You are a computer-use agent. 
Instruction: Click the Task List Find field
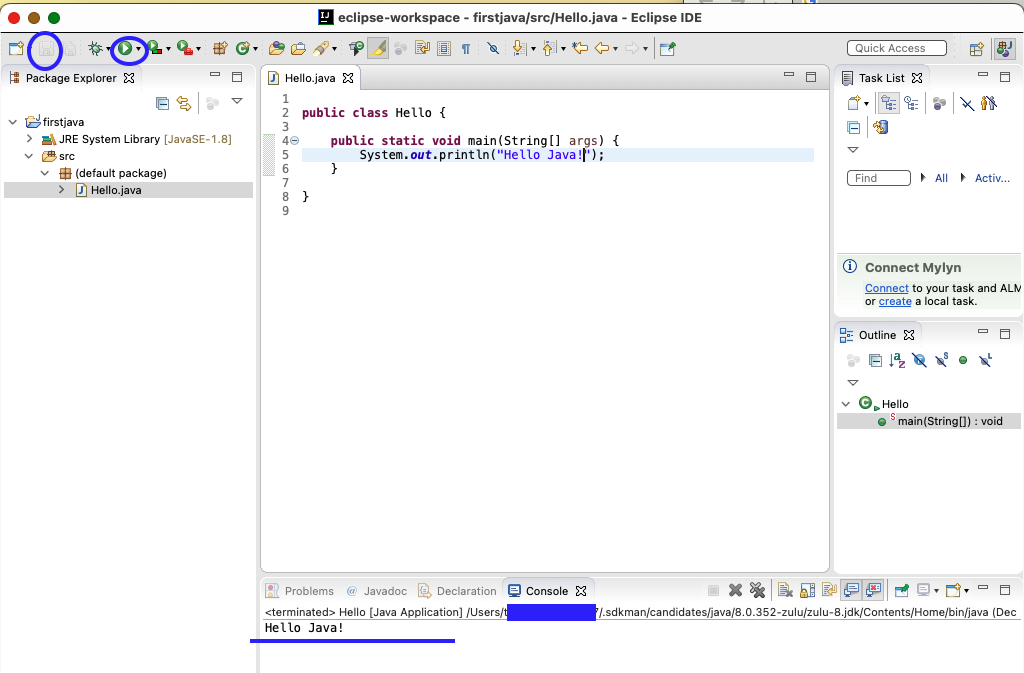point(878,178)
